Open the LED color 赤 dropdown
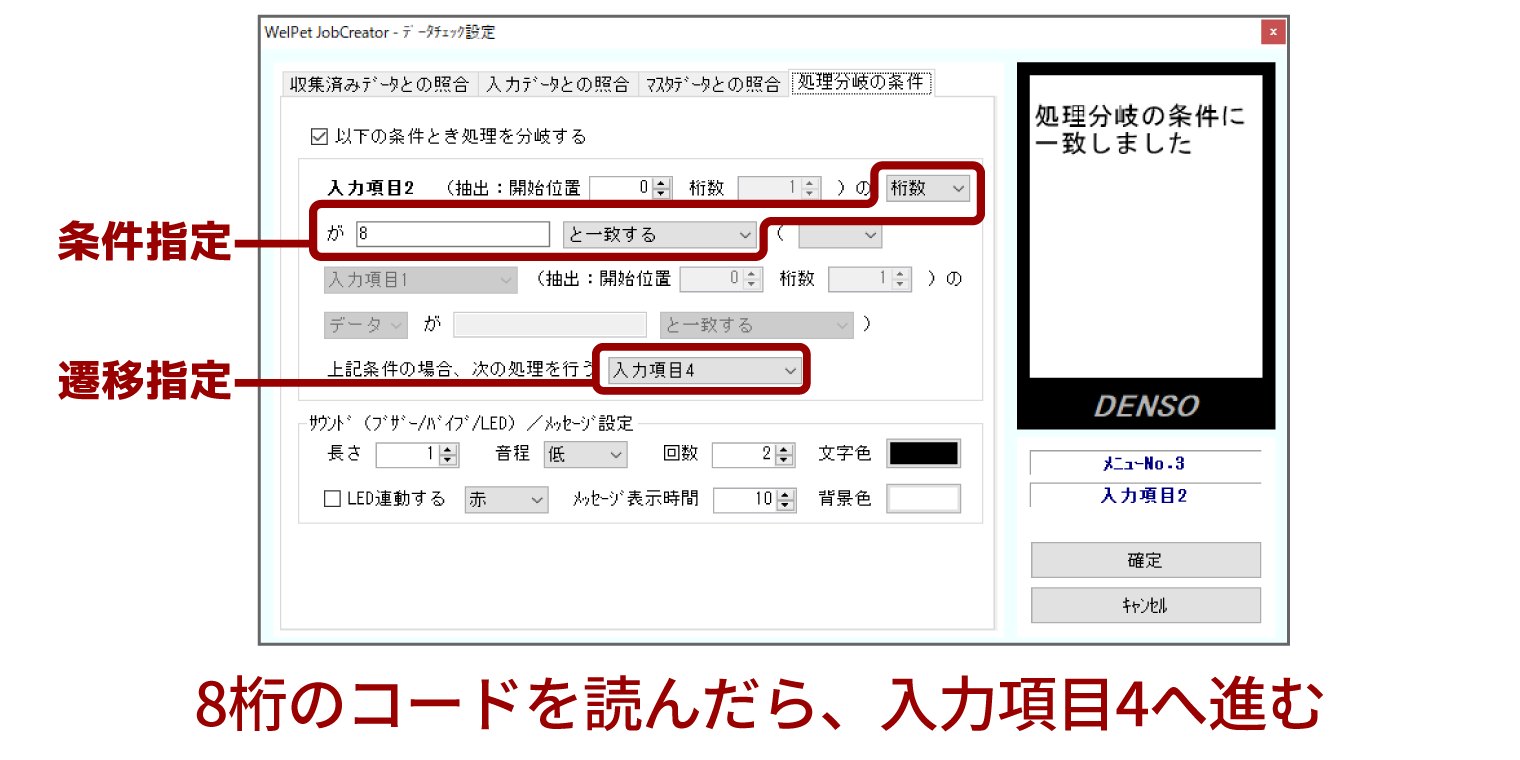 coord(507,499)
